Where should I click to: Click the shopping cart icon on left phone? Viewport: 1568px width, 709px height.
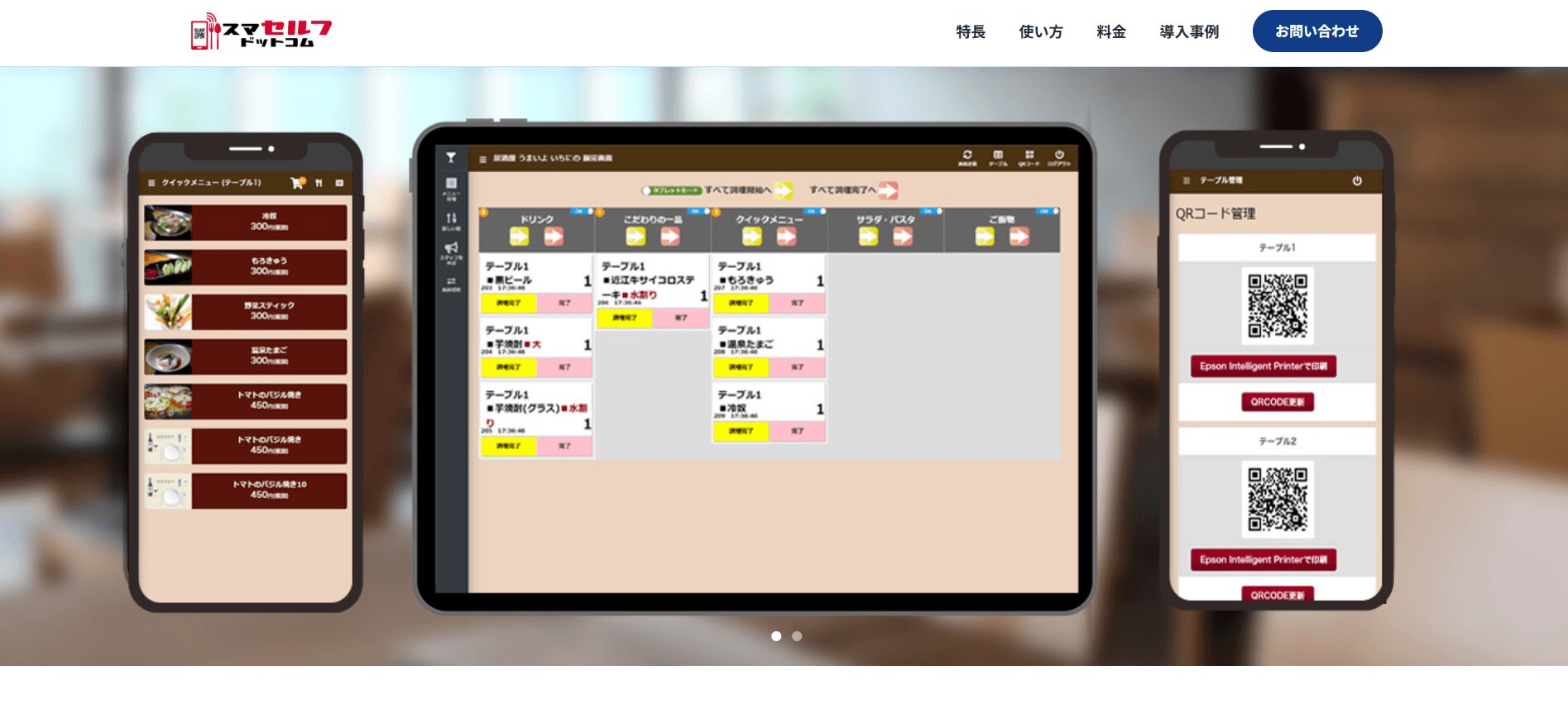click(x=297, y=183)
